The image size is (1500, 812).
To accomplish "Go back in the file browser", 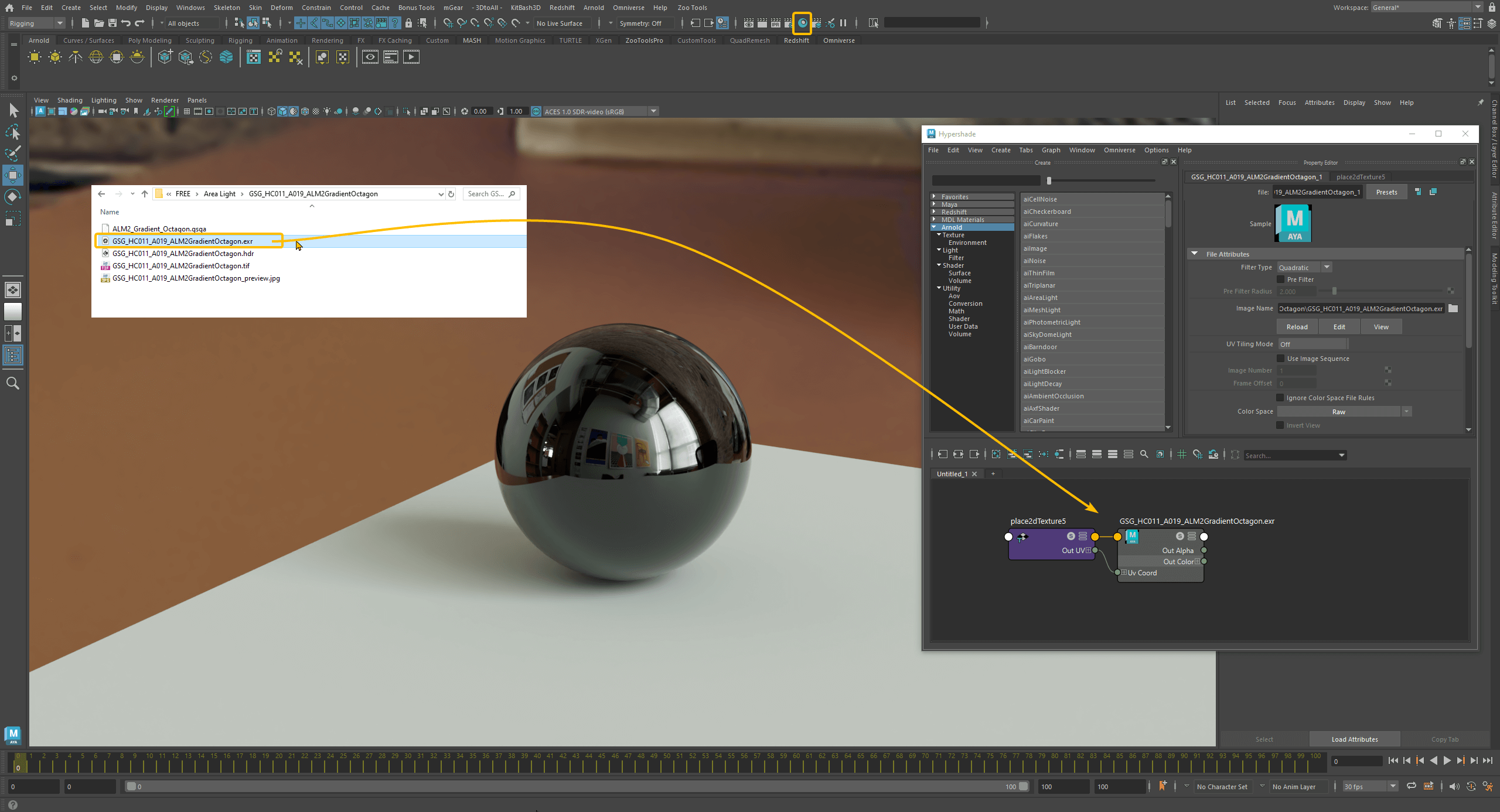I will pos(102,194).
